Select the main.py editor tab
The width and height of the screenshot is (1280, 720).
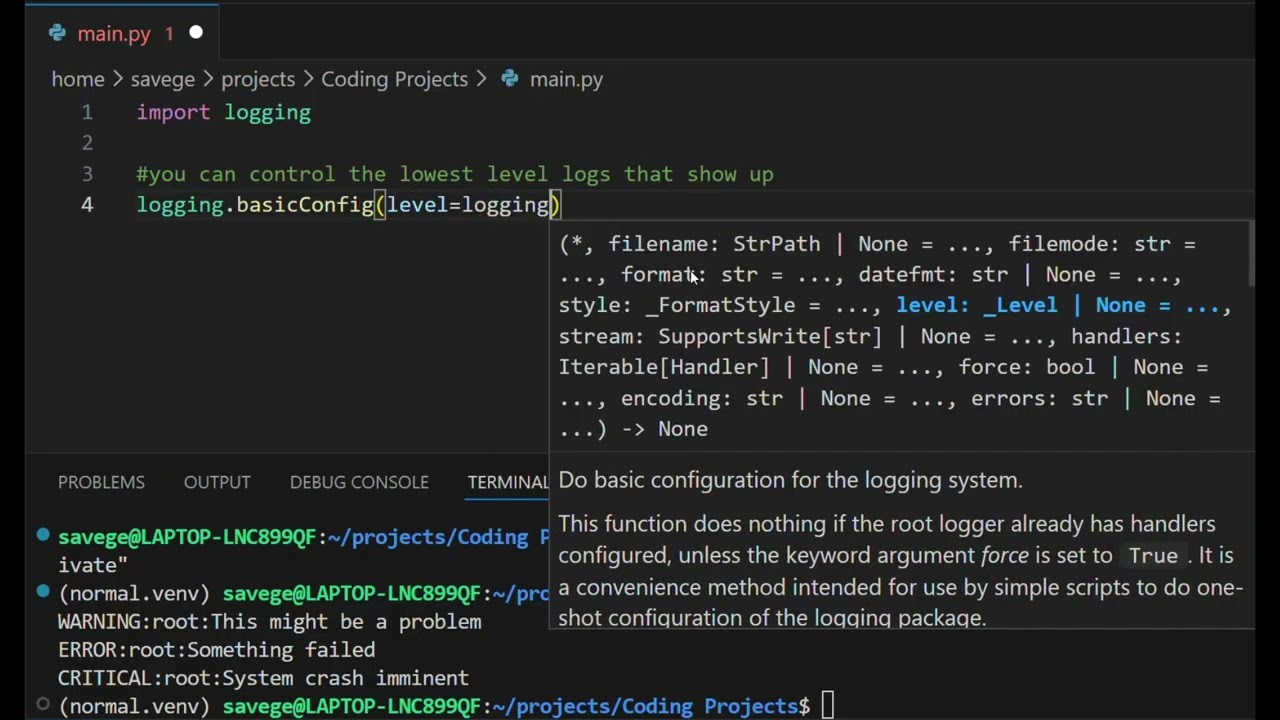pos(122,33)
